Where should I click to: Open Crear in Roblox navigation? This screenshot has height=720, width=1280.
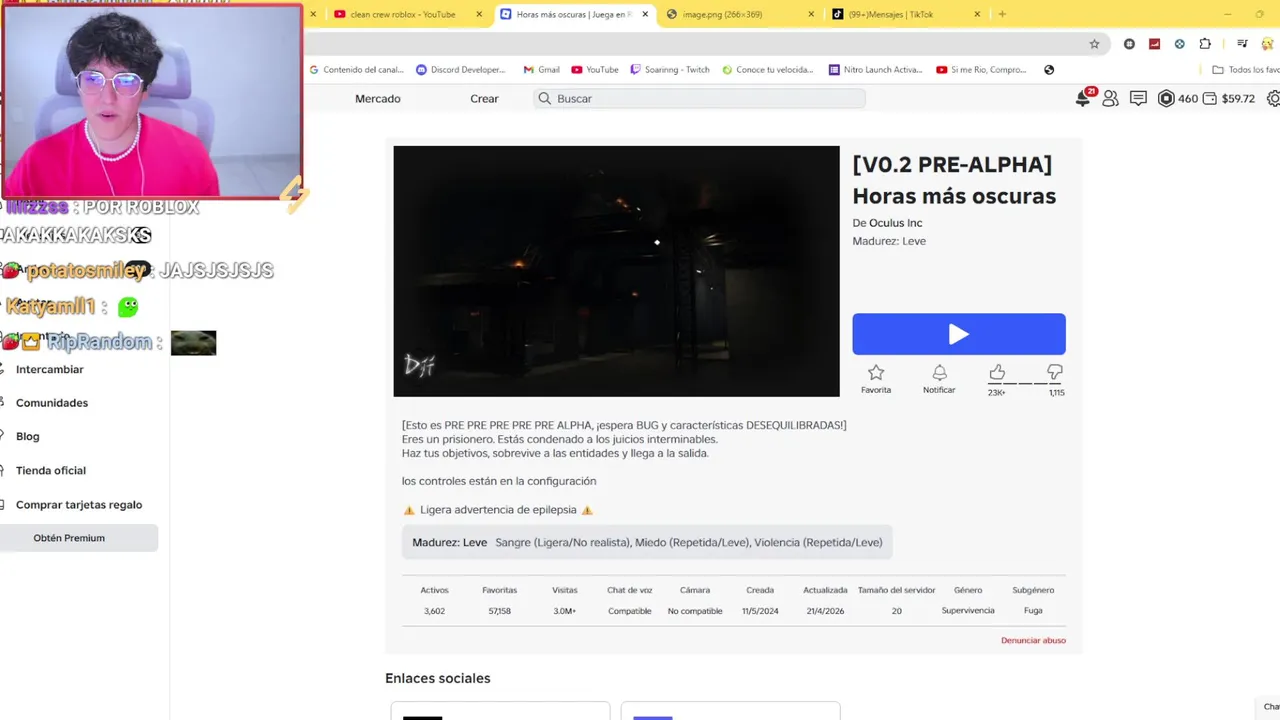click(x=484, y=98)
